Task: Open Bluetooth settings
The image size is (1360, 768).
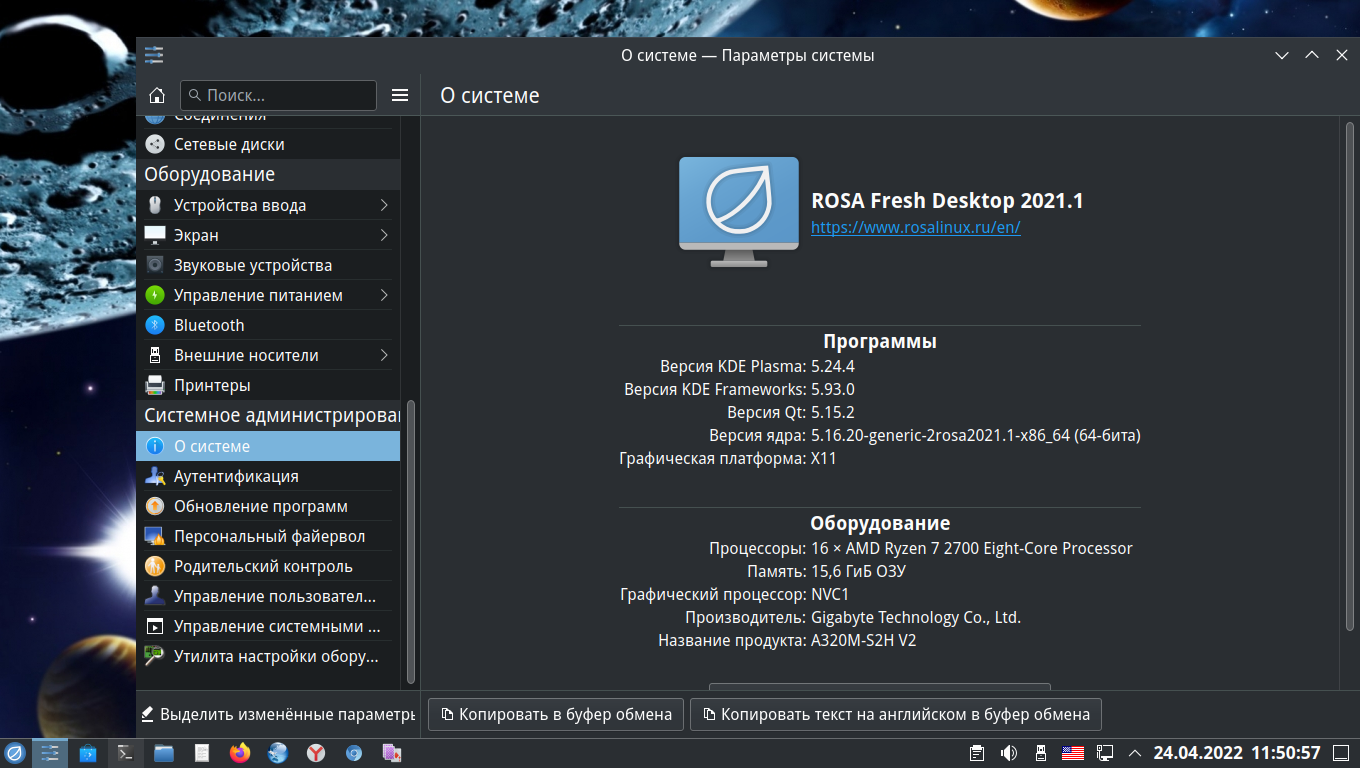Action: pyautogui.click(x=268, y=325)
